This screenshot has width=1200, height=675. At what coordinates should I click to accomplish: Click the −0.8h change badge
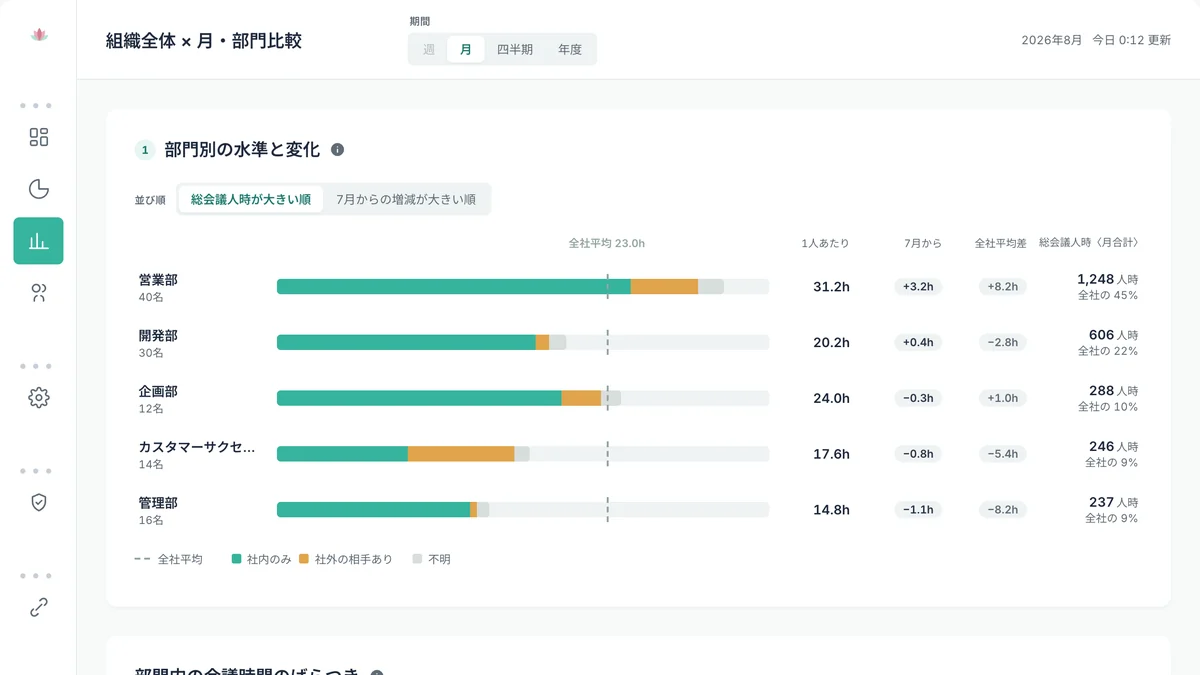[918, 454]
